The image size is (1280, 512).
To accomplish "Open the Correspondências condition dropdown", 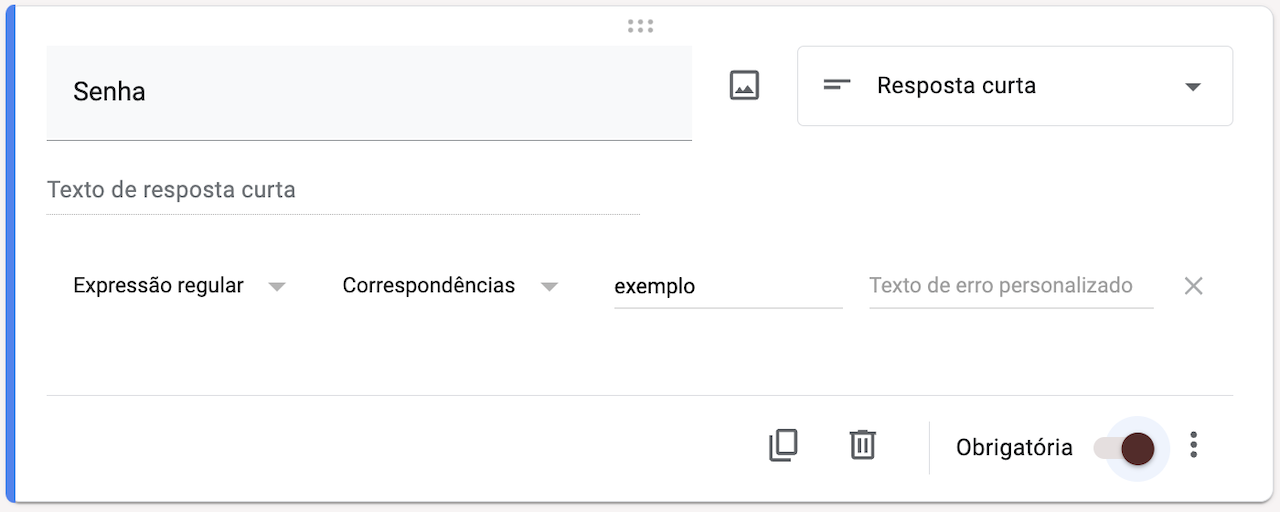I will pyautogui.click(x=429, y=286).
